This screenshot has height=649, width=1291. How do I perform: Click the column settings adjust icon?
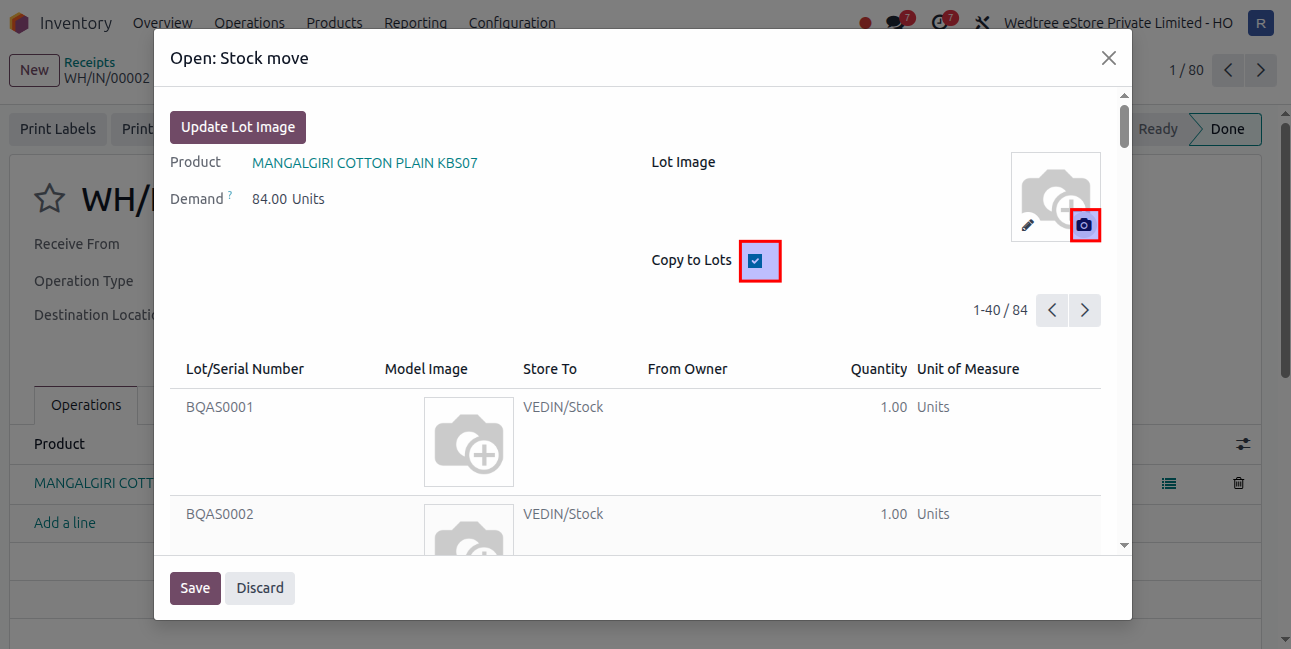tap(1243, 444)
